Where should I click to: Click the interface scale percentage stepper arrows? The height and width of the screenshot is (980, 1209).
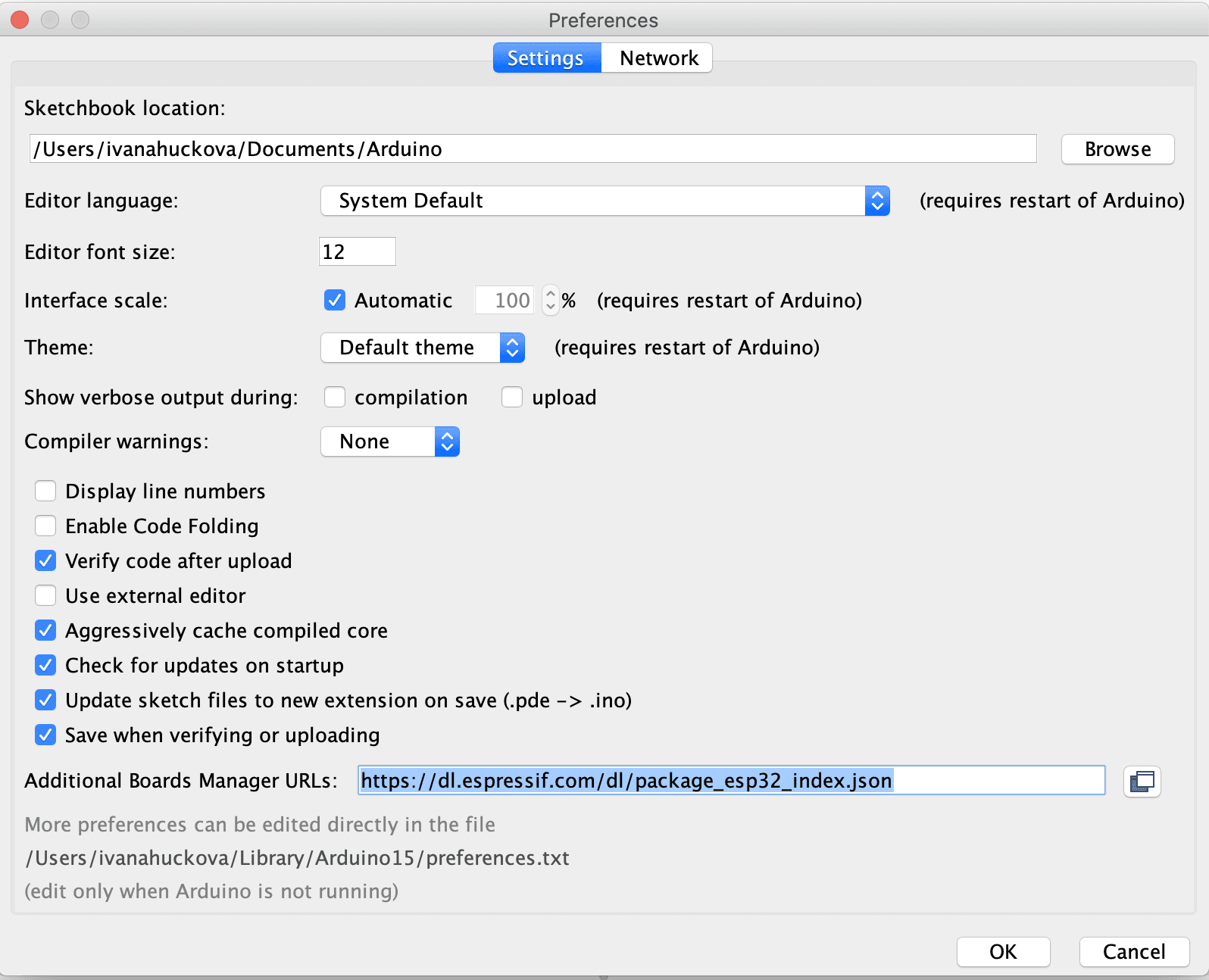[x=551, y=301]
